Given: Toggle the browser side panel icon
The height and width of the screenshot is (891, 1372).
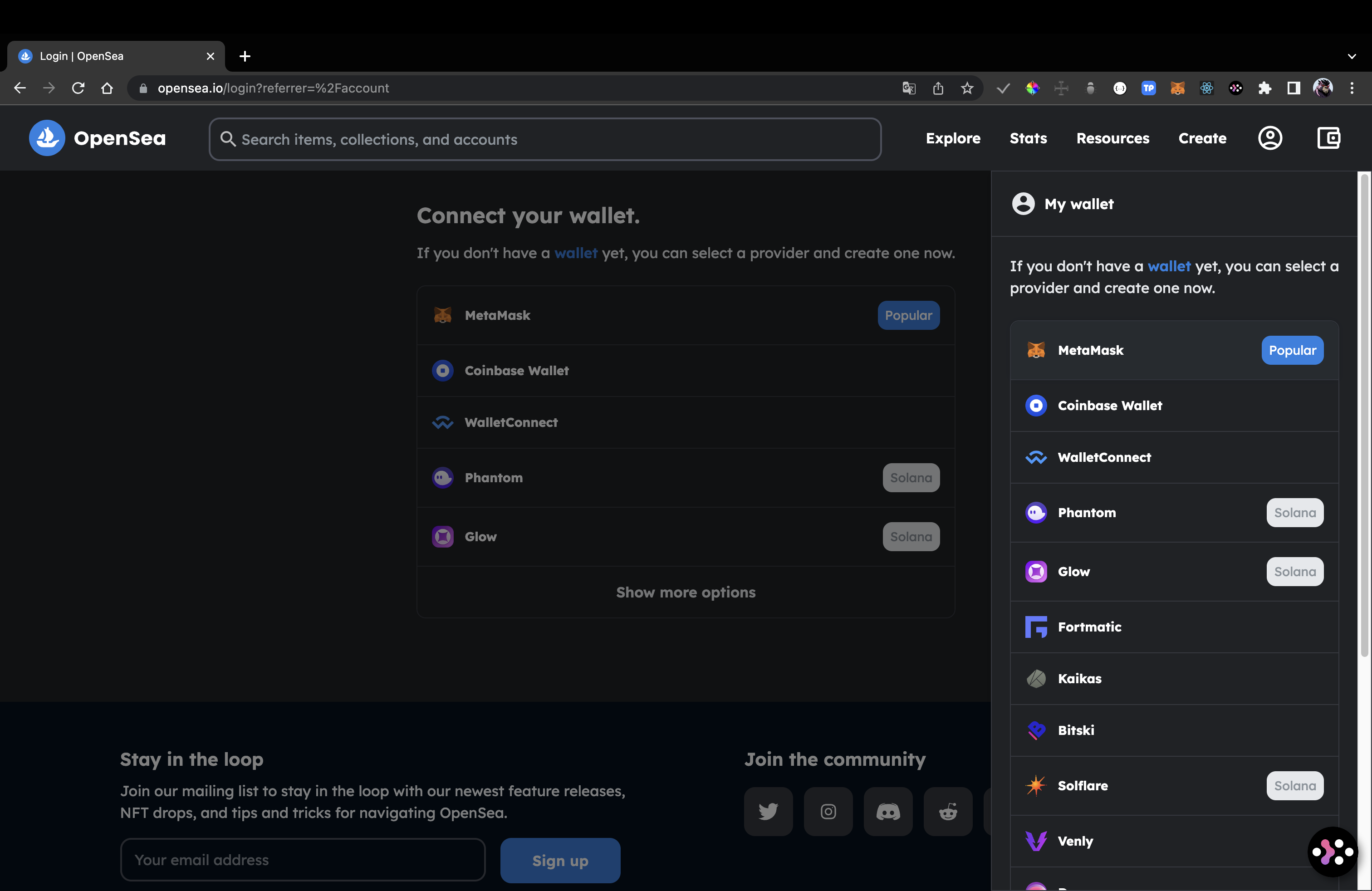Looking at the screenshot, I should pyautogui.click(x=1294, y=88).
